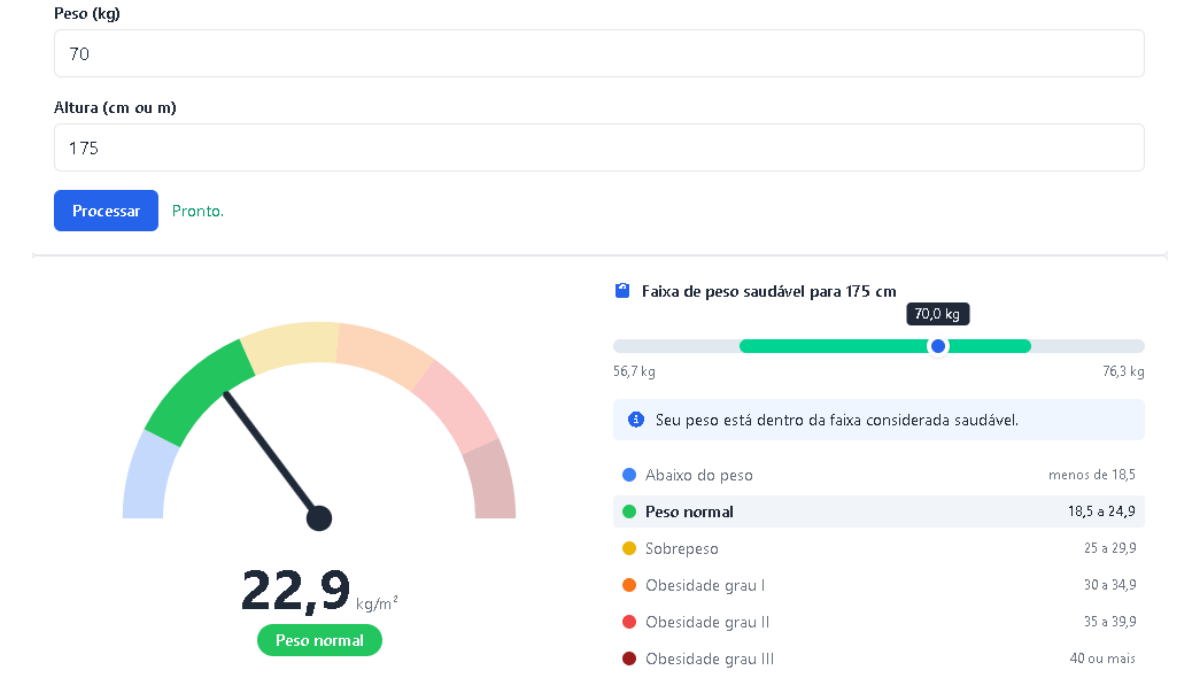Viewport: 1200px width, 675px height.
Task: Click the green Peso normal badge under the gauge
Action: (x=319, y=640)
